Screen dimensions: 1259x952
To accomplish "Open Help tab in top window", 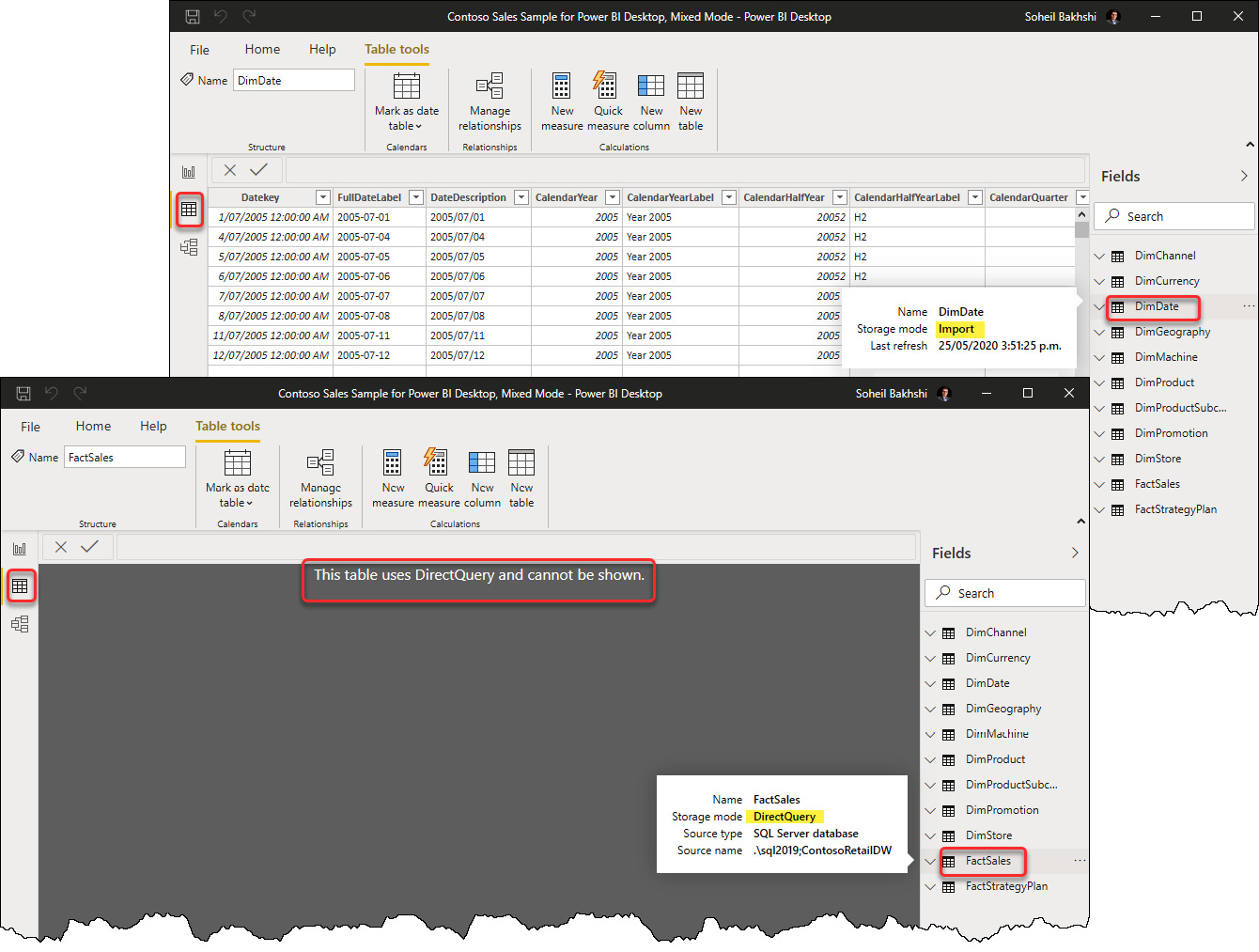I will tap(322, 49).
